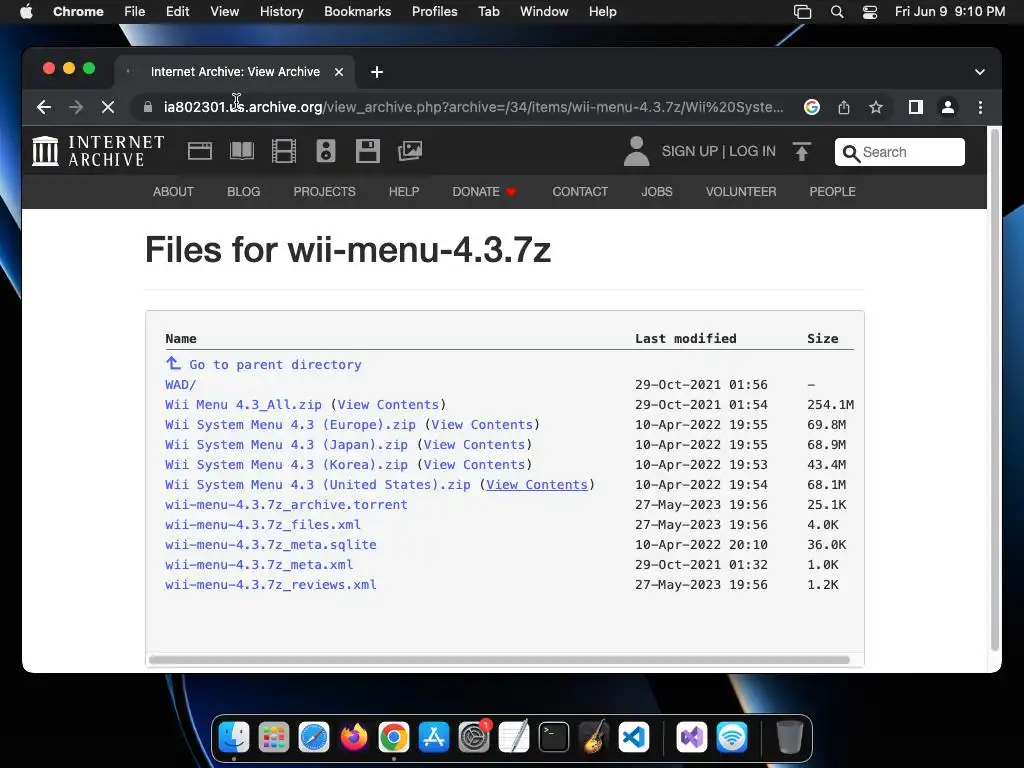The image size is (1024, 768).
Task: Open the History menu in menu bar
Action: [x=281, y=12]
